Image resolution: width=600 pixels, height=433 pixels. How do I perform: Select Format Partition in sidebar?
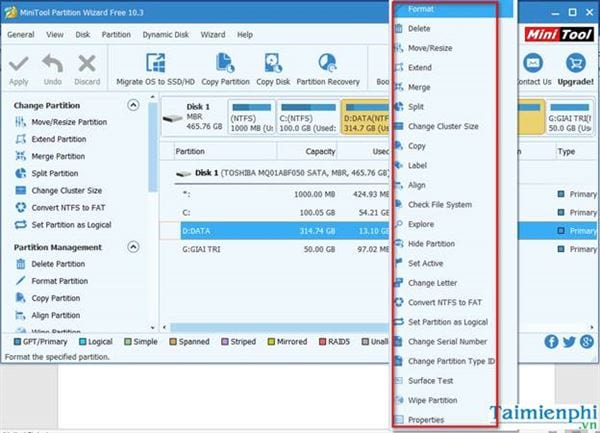[60, 281]
